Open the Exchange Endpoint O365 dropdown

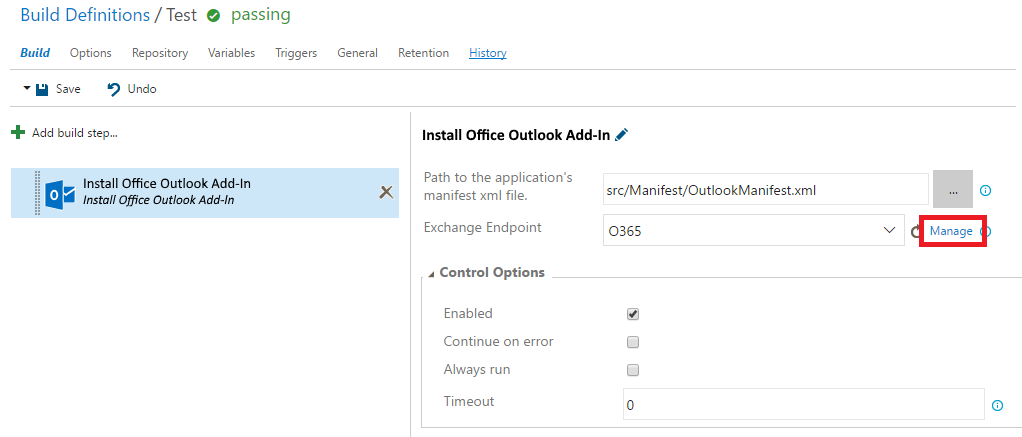[754, 230]
